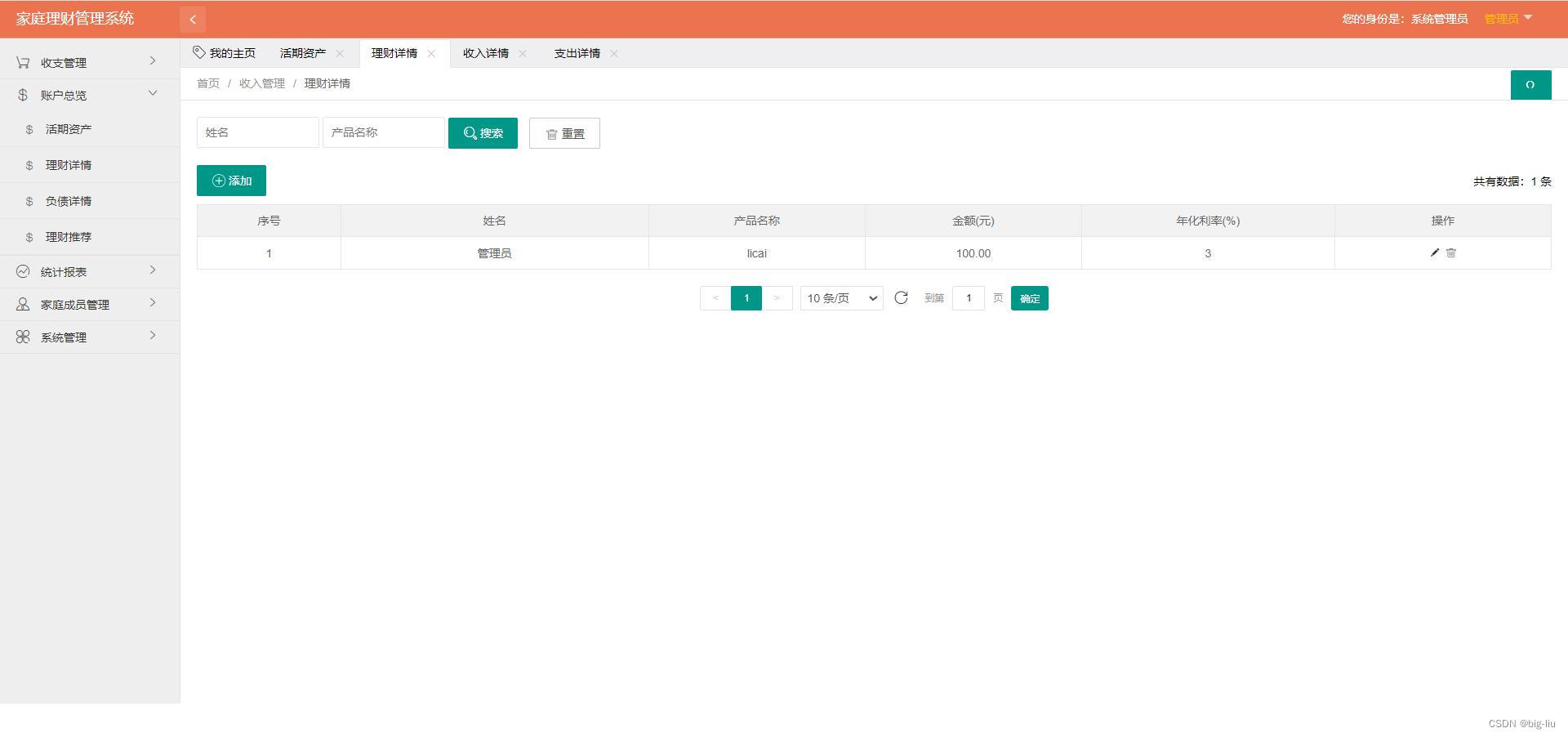This screenshot has height=737, width=1568.
Task: Close the 活期资产 tab
Action: (x=340, y=53)
